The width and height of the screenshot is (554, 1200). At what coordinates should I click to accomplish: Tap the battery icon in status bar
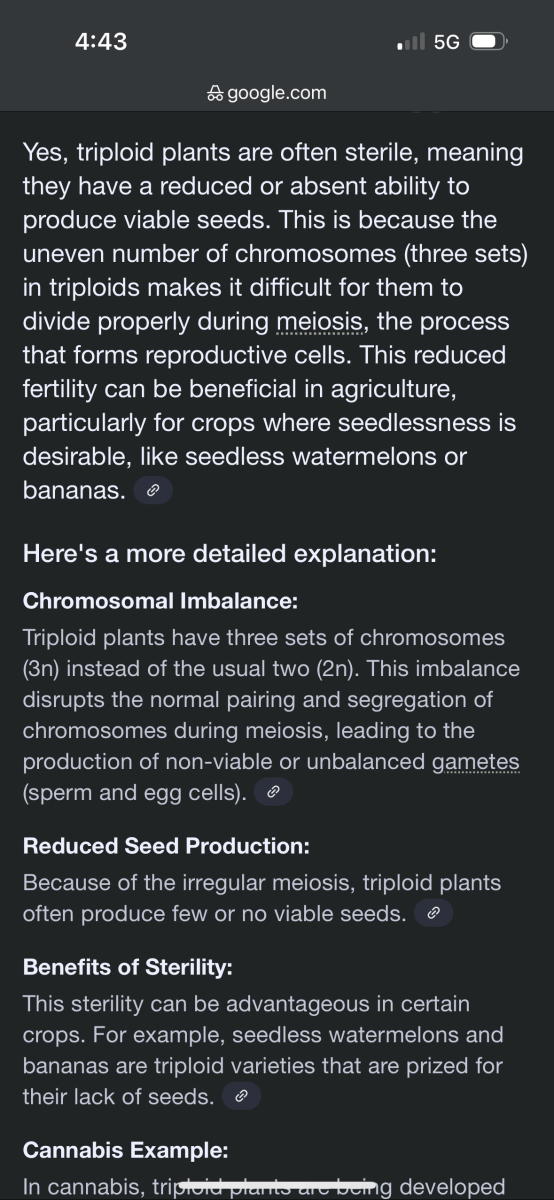(x=490, y=42)
